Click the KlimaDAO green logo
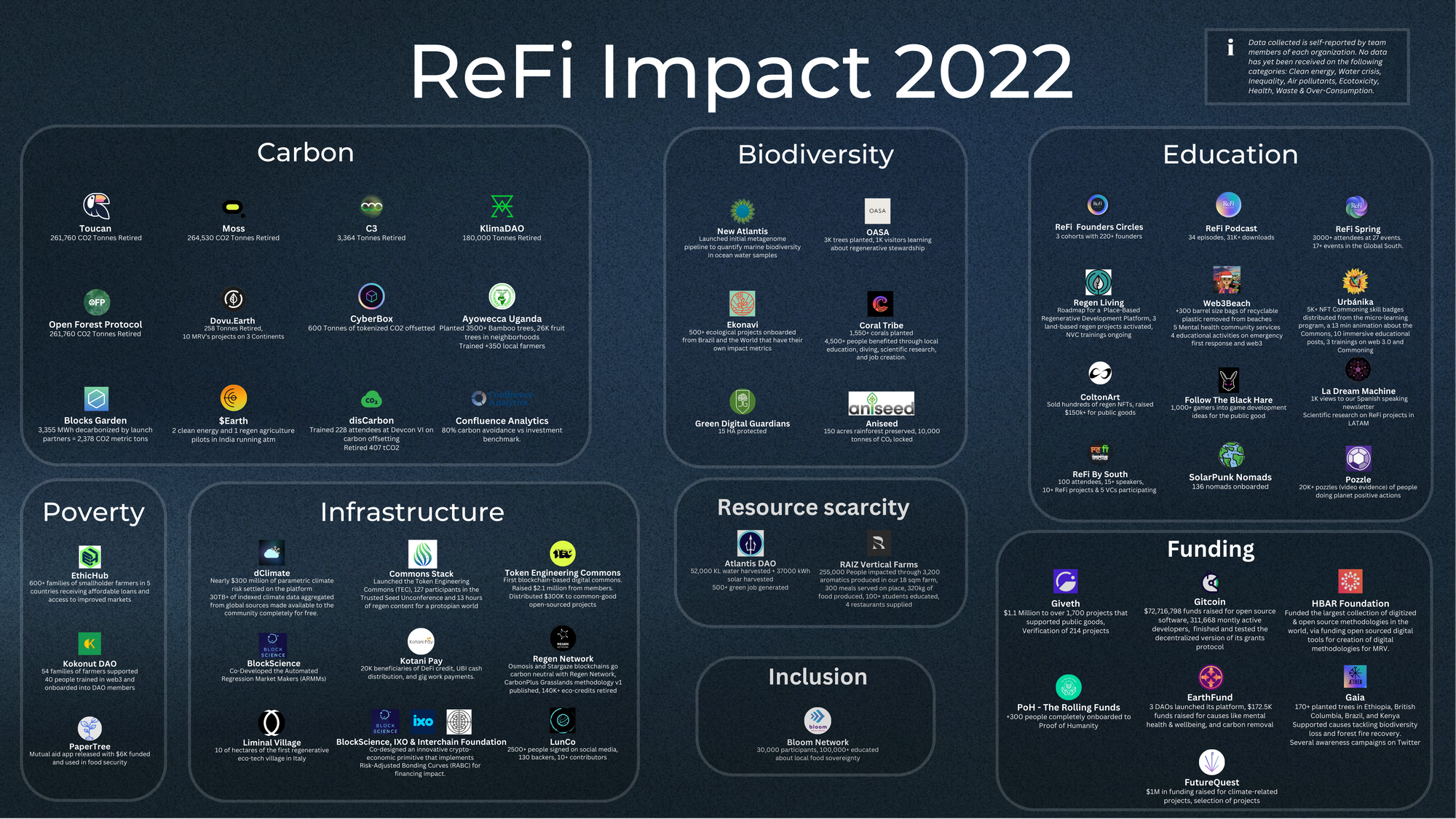1456x819 pixels. (502, 206)
